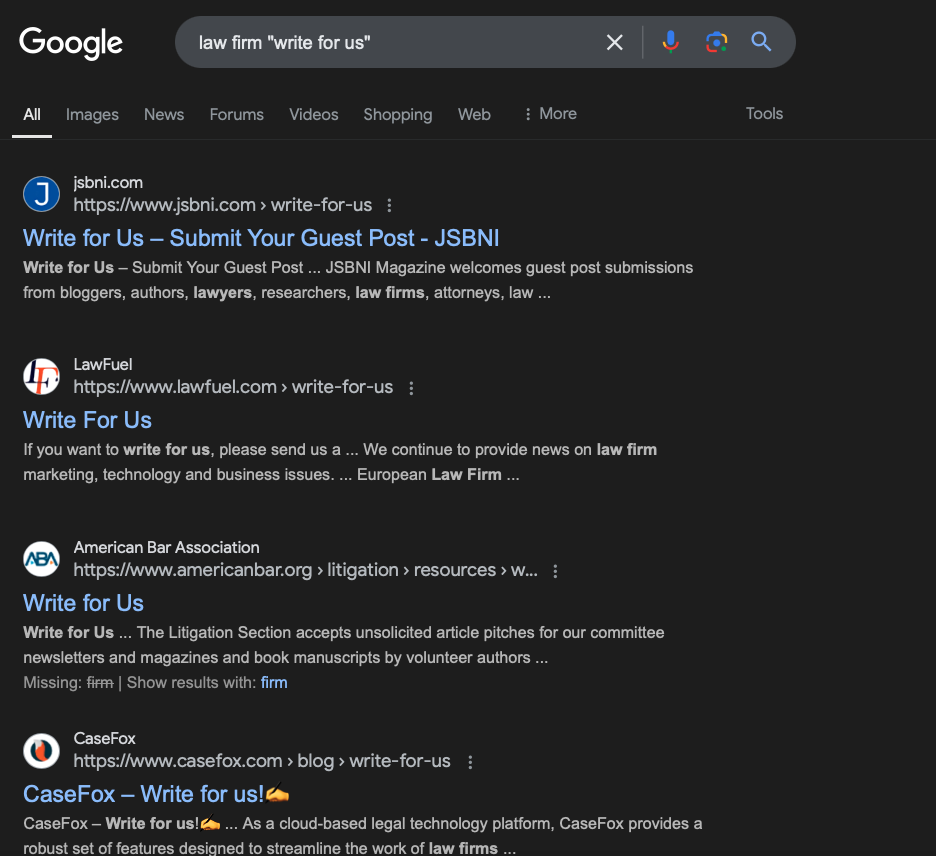
Task: Start voice search with the microphone icon
Action: [670, 42]
